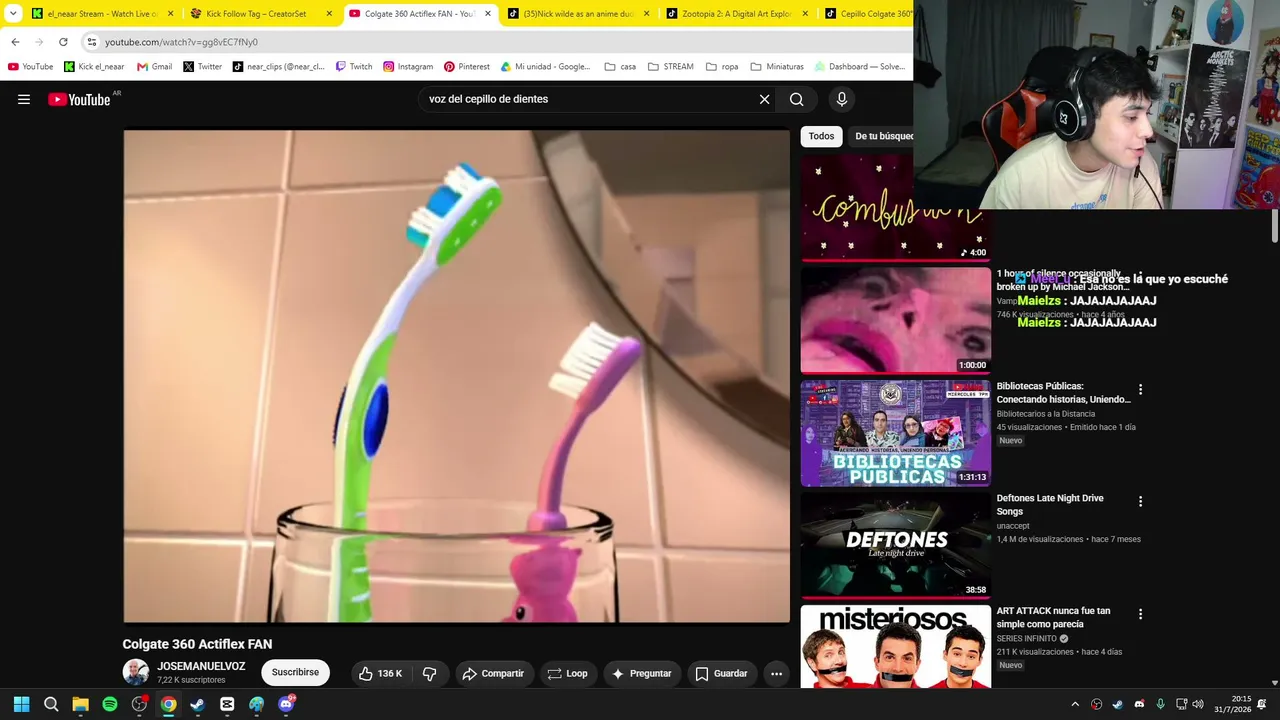Screen dimensions: 1280x720
Task: Select the Todos filter chip
Action: pyautogui.click(x=821, y=136)
